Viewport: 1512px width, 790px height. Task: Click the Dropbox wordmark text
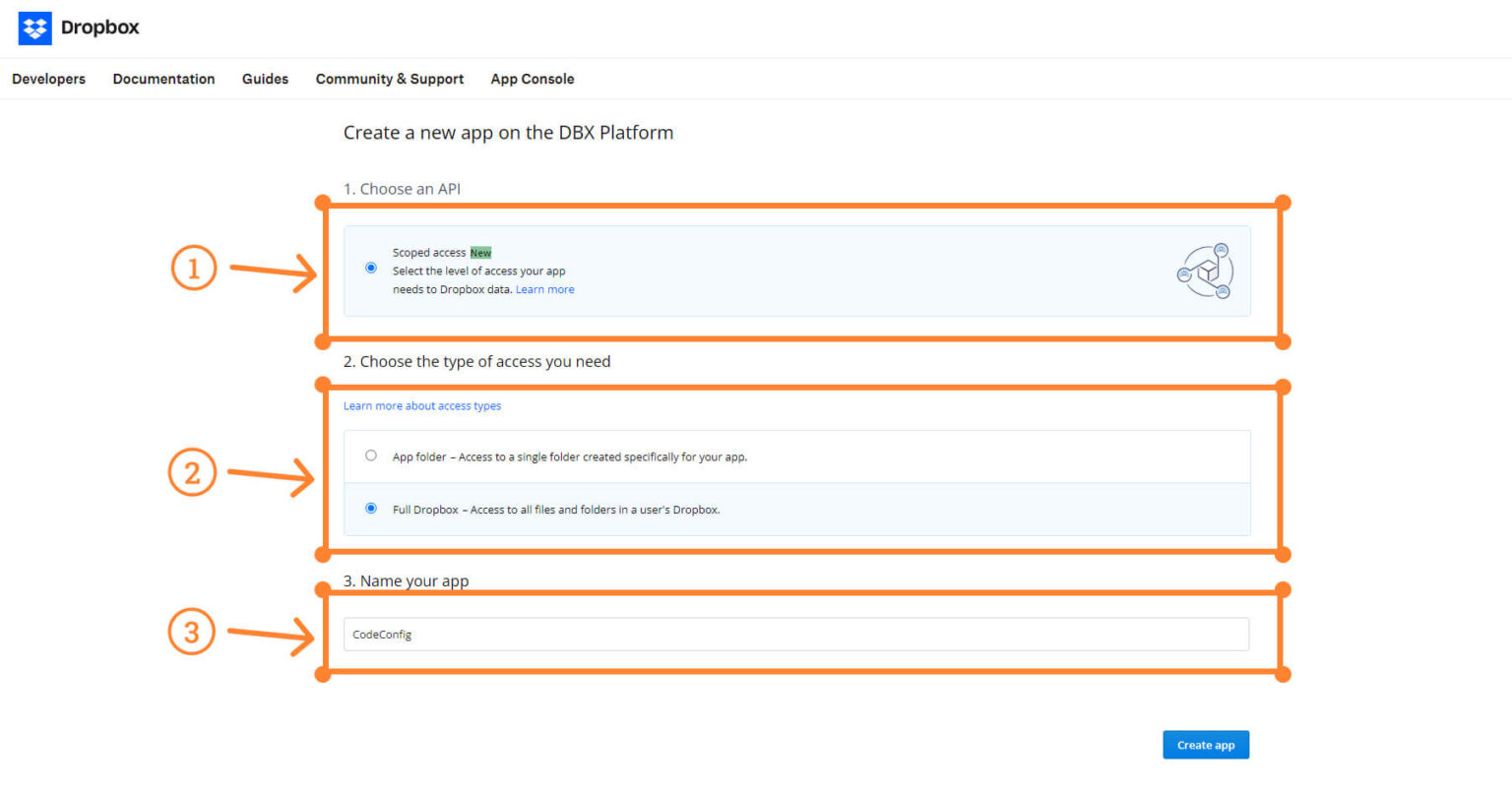coord(99,28)
